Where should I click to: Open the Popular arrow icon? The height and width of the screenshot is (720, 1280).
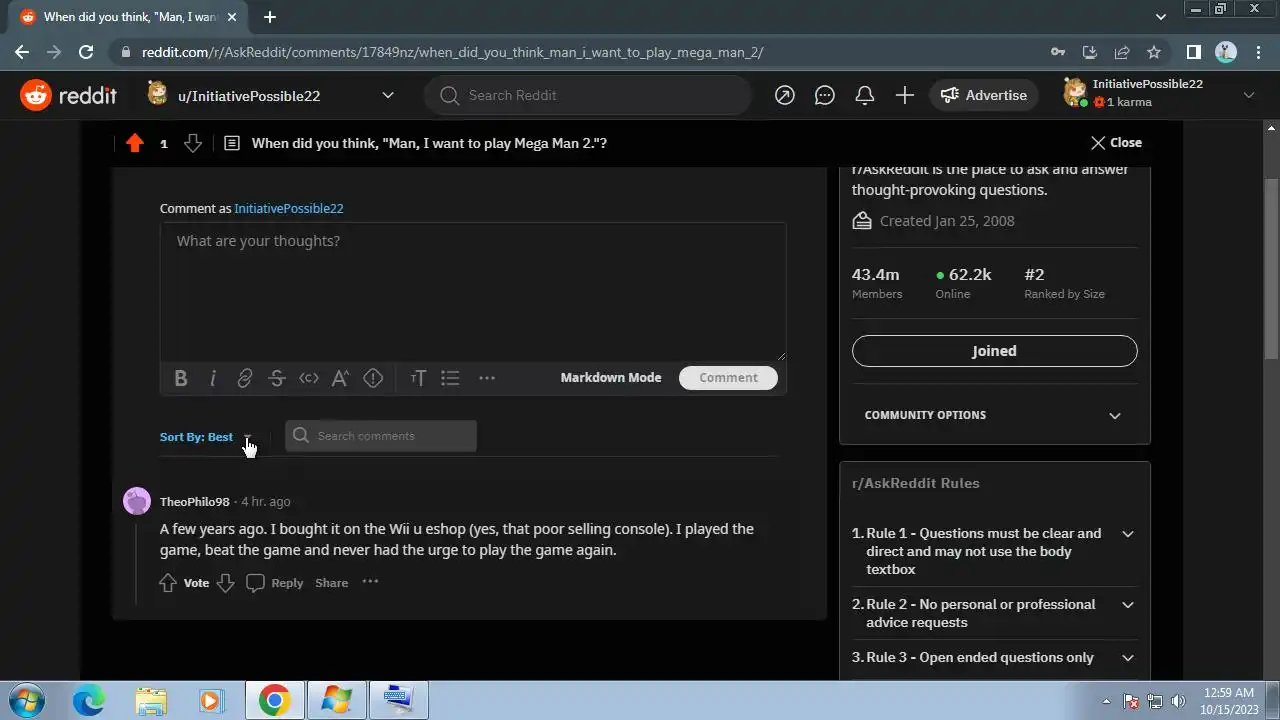[x=785, y=95]
